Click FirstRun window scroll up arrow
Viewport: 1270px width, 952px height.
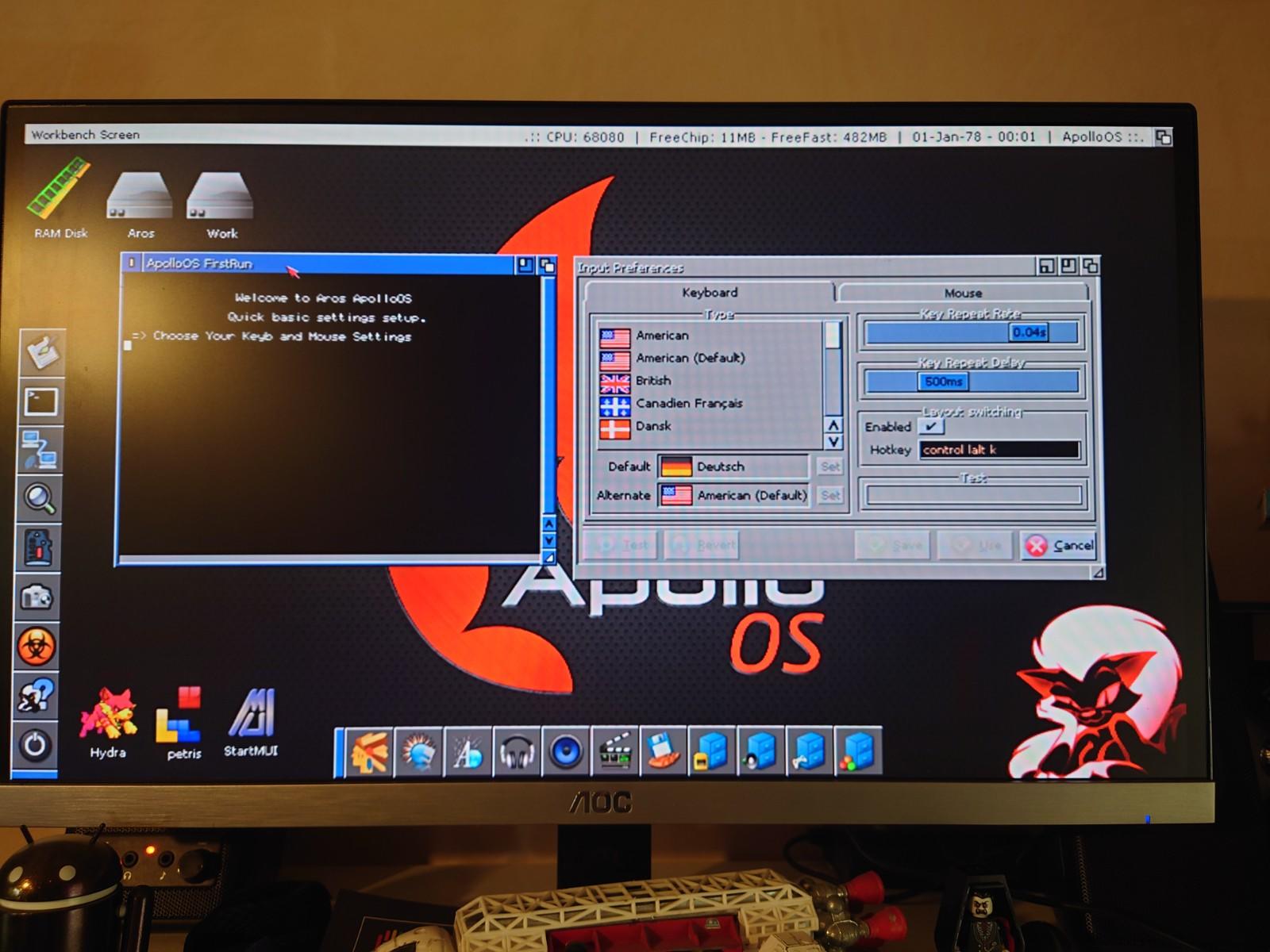pyautogui.click(x=548, y=524)
